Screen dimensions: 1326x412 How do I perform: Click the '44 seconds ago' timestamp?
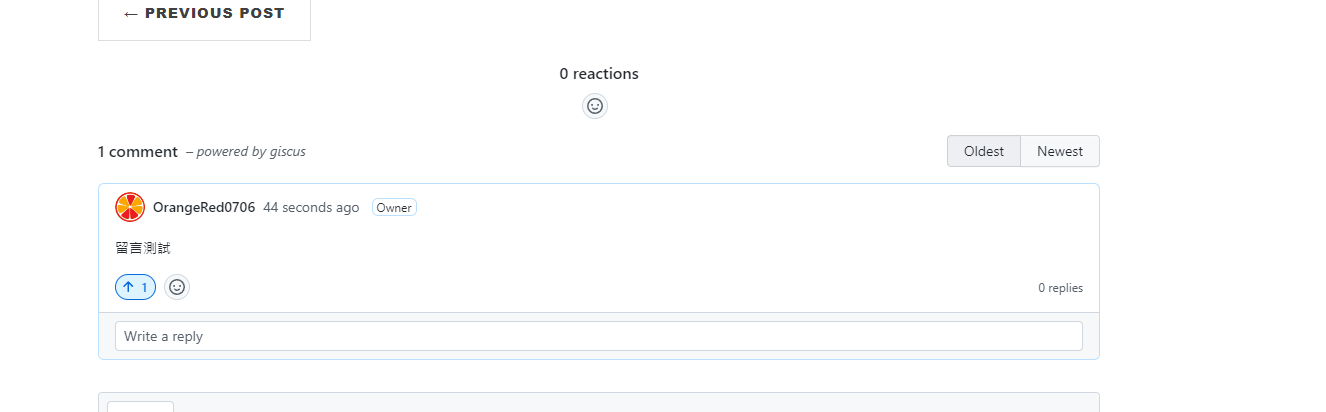pyautogui.click(x=311, y=207)
